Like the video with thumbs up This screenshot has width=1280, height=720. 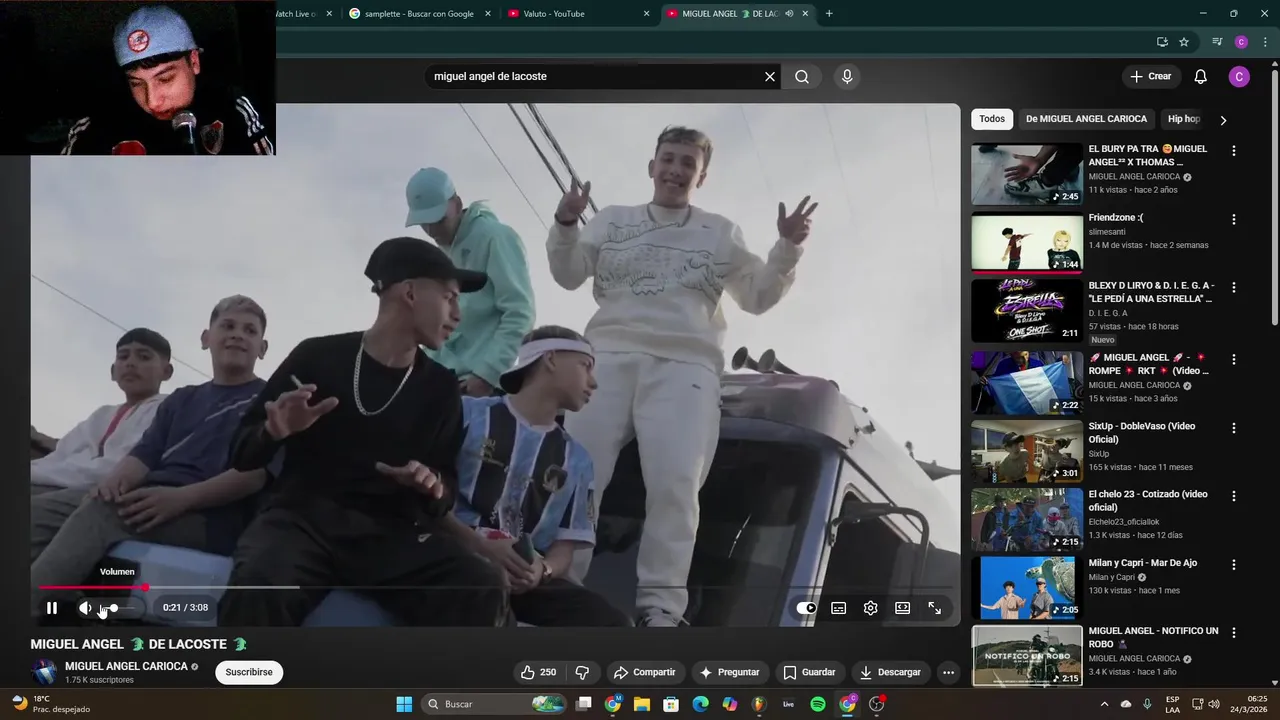pos(538,672)
